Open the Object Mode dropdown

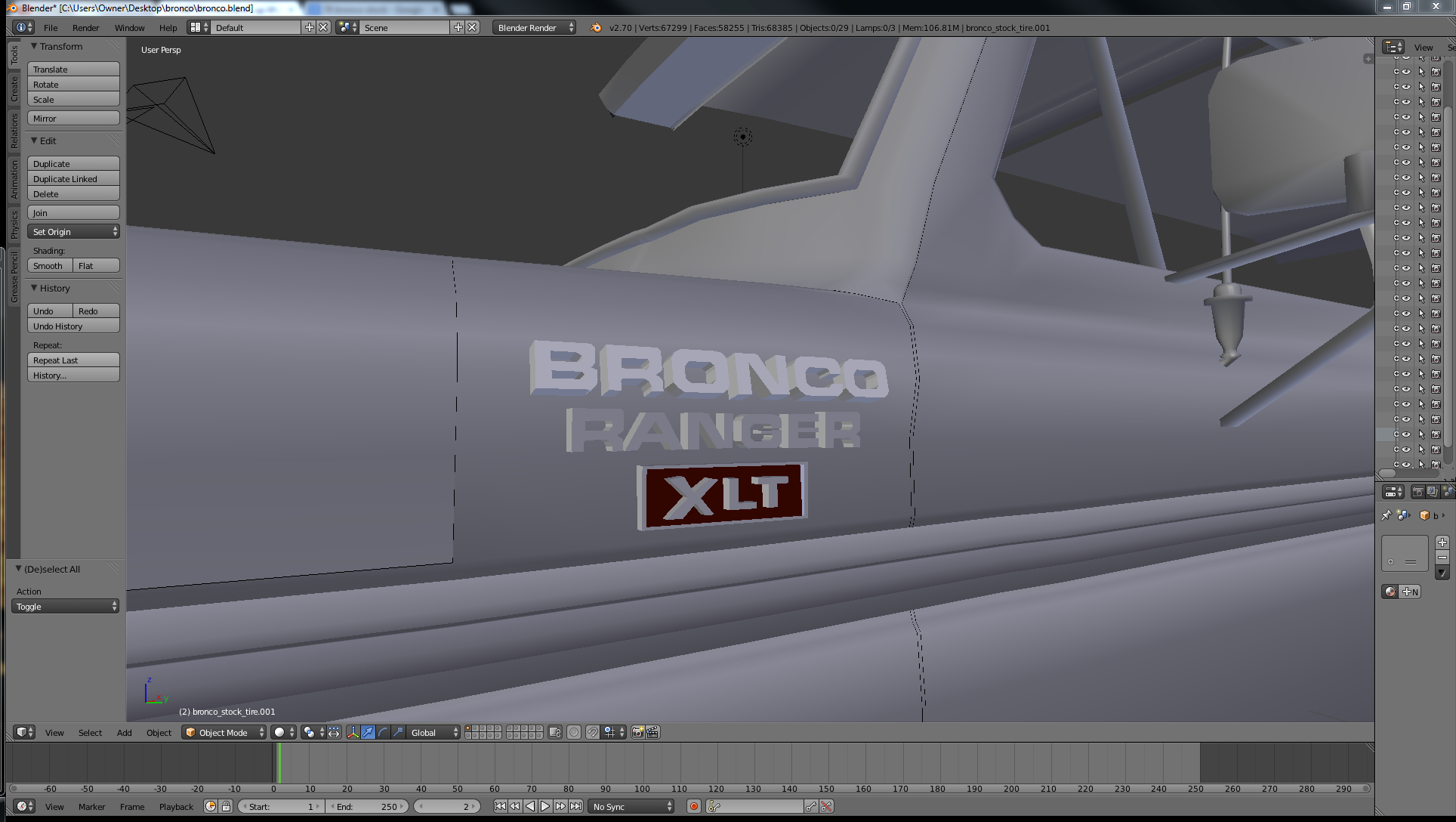pyautogui.click(x=224, y=733)
